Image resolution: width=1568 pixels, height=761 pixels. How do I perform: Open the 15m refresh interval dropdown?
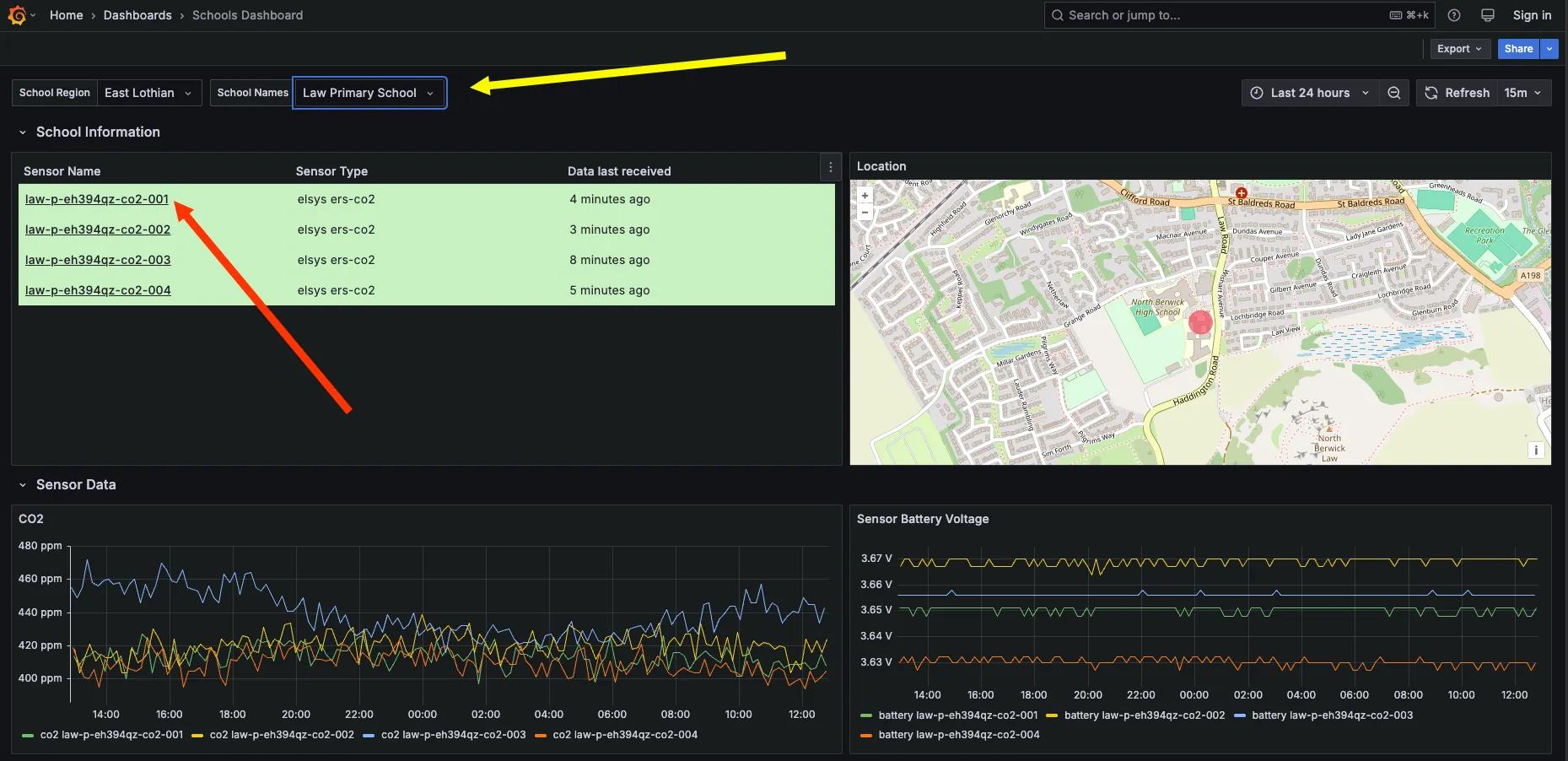(1523, 93)
